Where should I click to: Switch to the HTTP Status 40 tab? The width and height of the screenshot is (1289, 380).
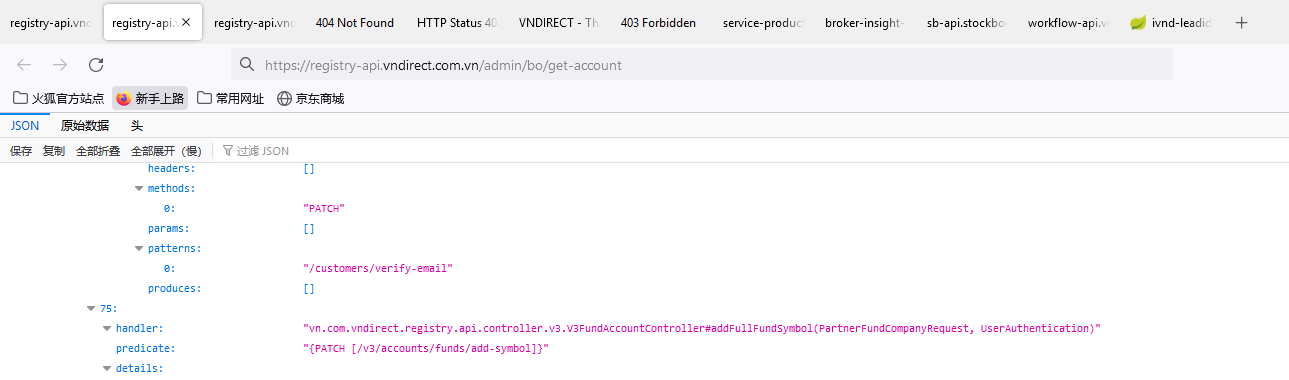(x=456, y=22)
